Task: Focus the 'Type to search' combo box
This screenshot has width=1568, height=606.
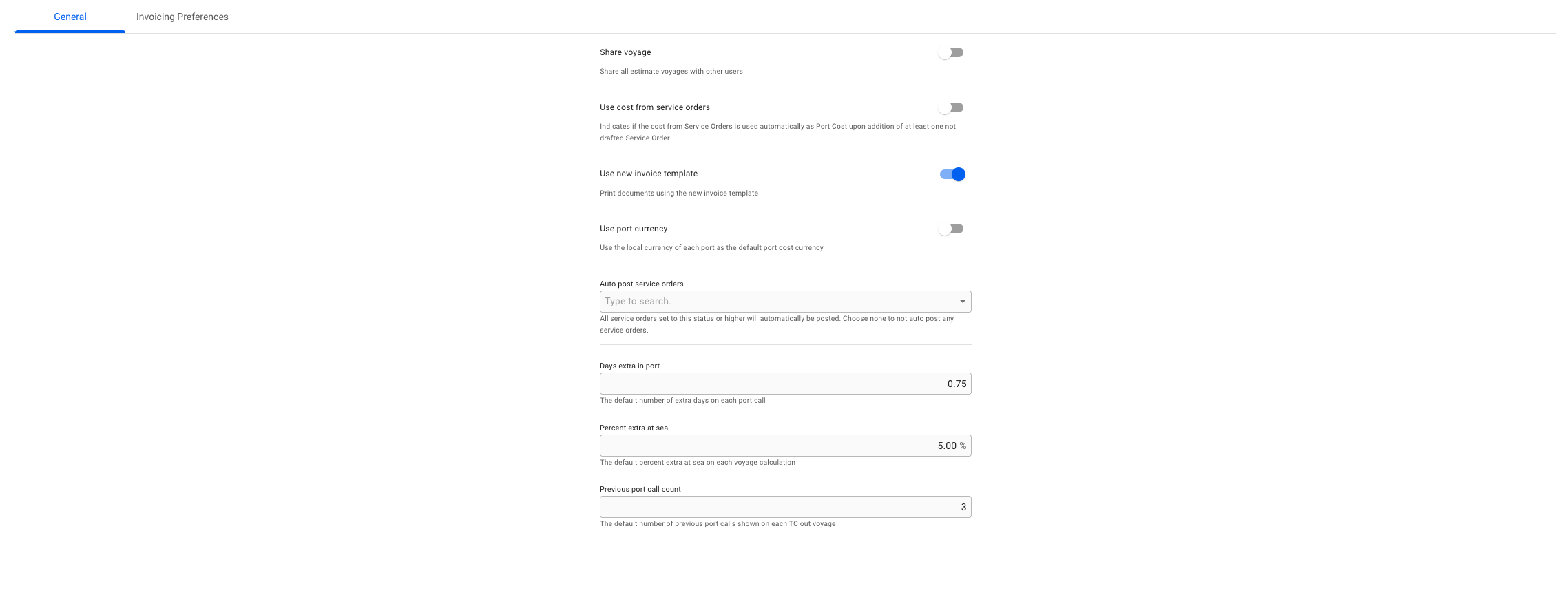Action: pyautogui.click(x=777, y=302)
